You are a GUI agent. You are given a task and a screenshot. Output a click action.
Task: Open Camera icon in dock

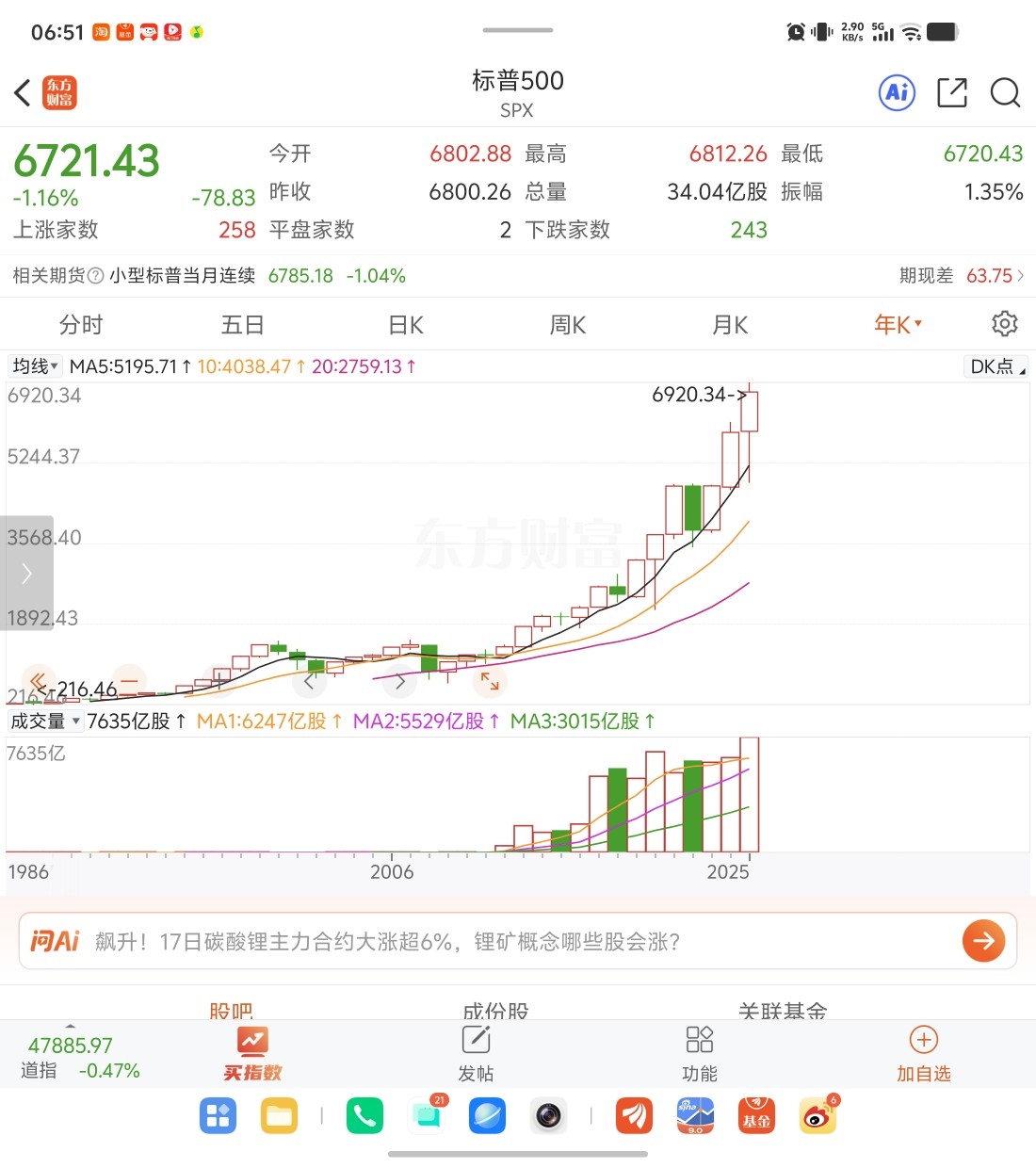[x=548, y=1116]
